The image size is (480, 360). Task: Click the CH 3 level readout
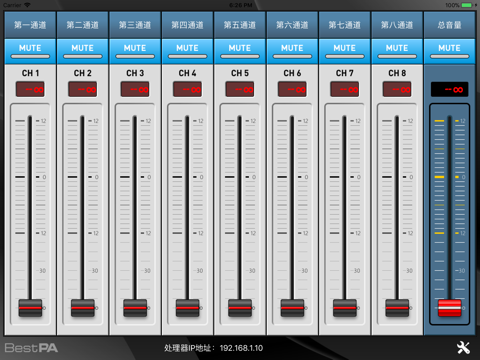pos(135,89)
